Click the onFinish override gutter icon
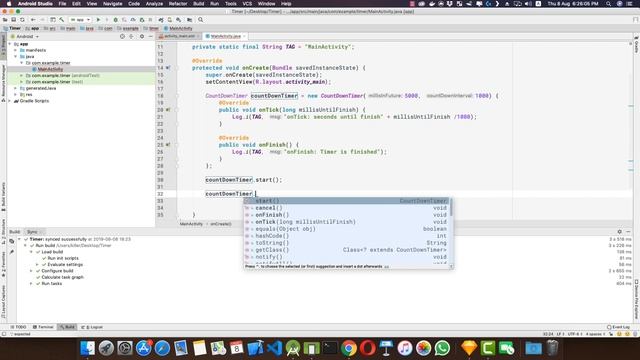 [x=168, y=144]
